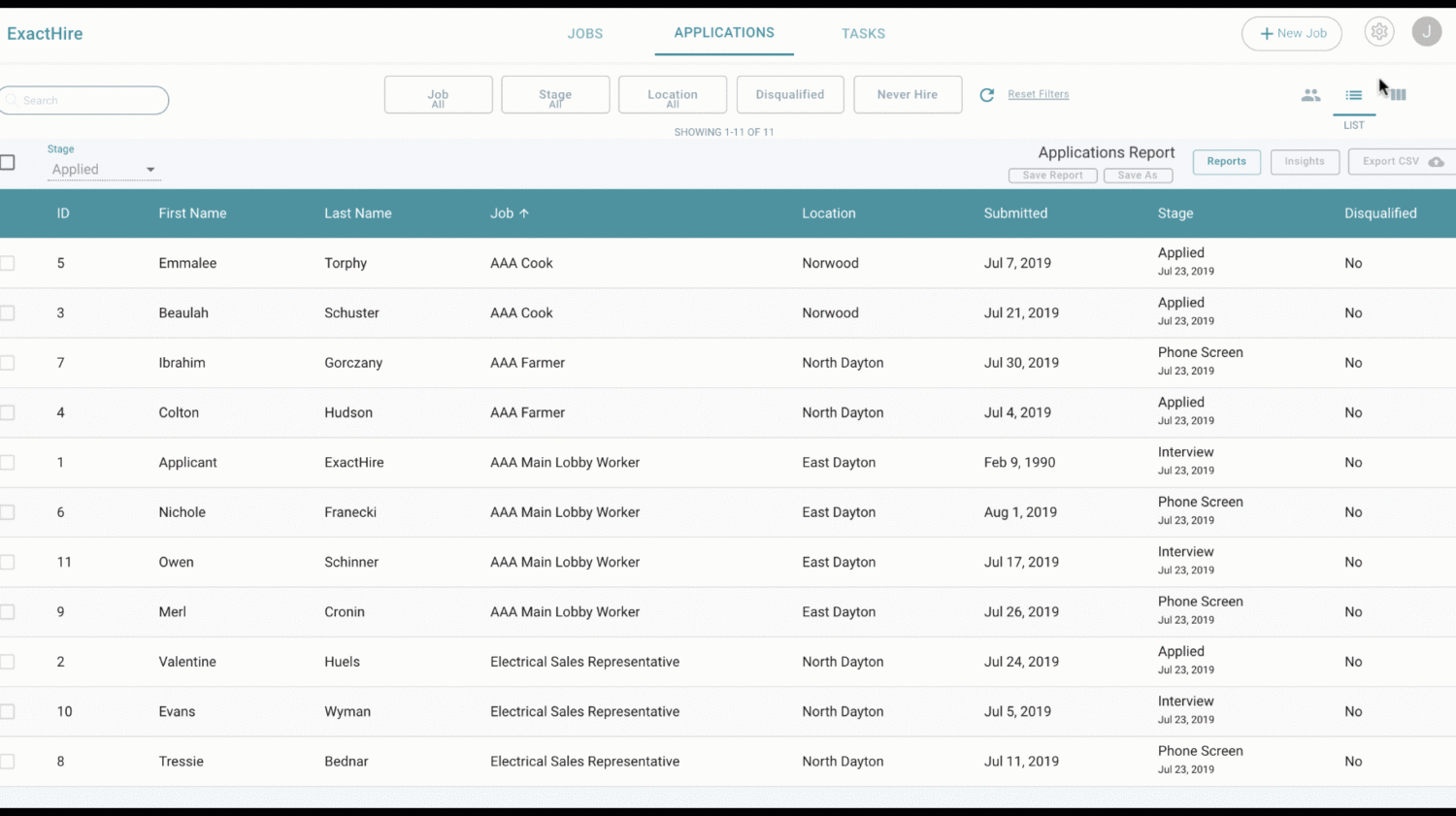1456x816 pixels.
Task: Check the box for Ibrahim Gorczany
Action: (x=7, y=363)
